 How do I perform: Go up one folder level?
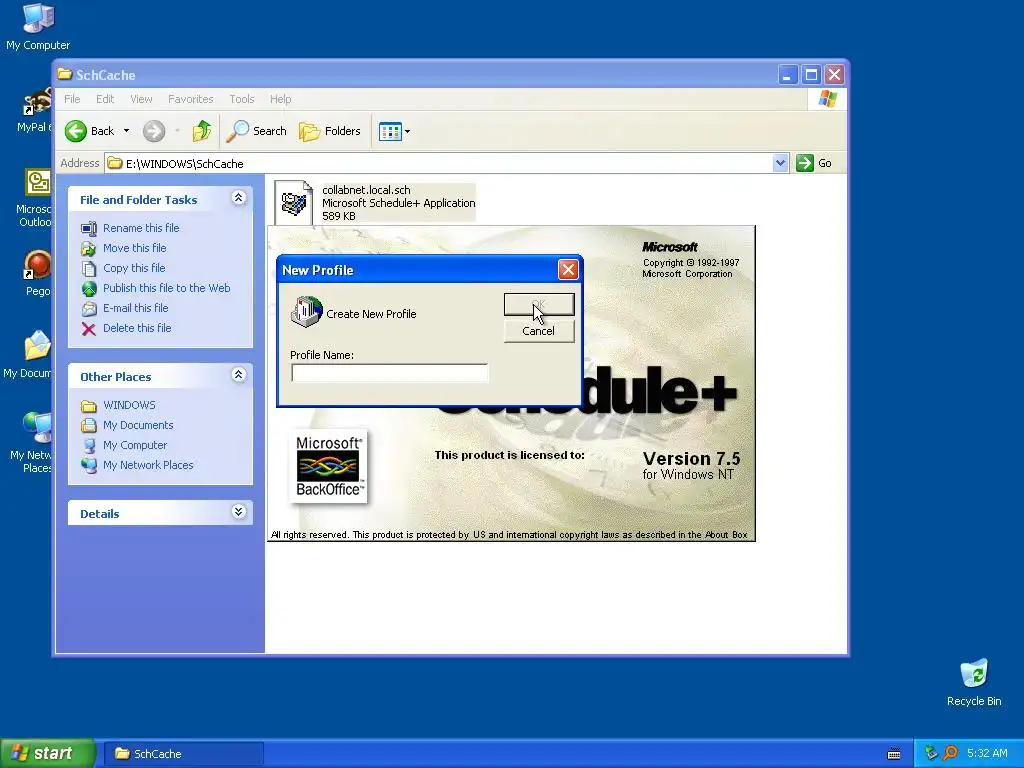[202, 131]
